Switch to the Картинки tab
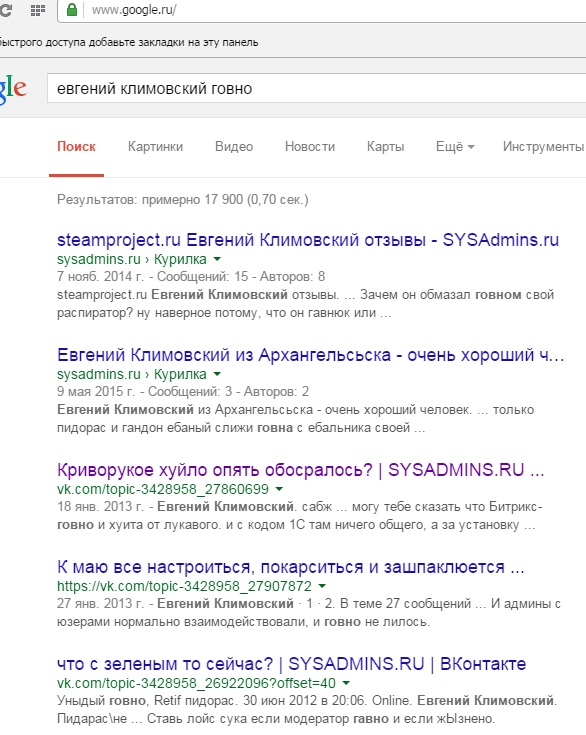The width and height of the screenshot is (586, 735). 155,147
